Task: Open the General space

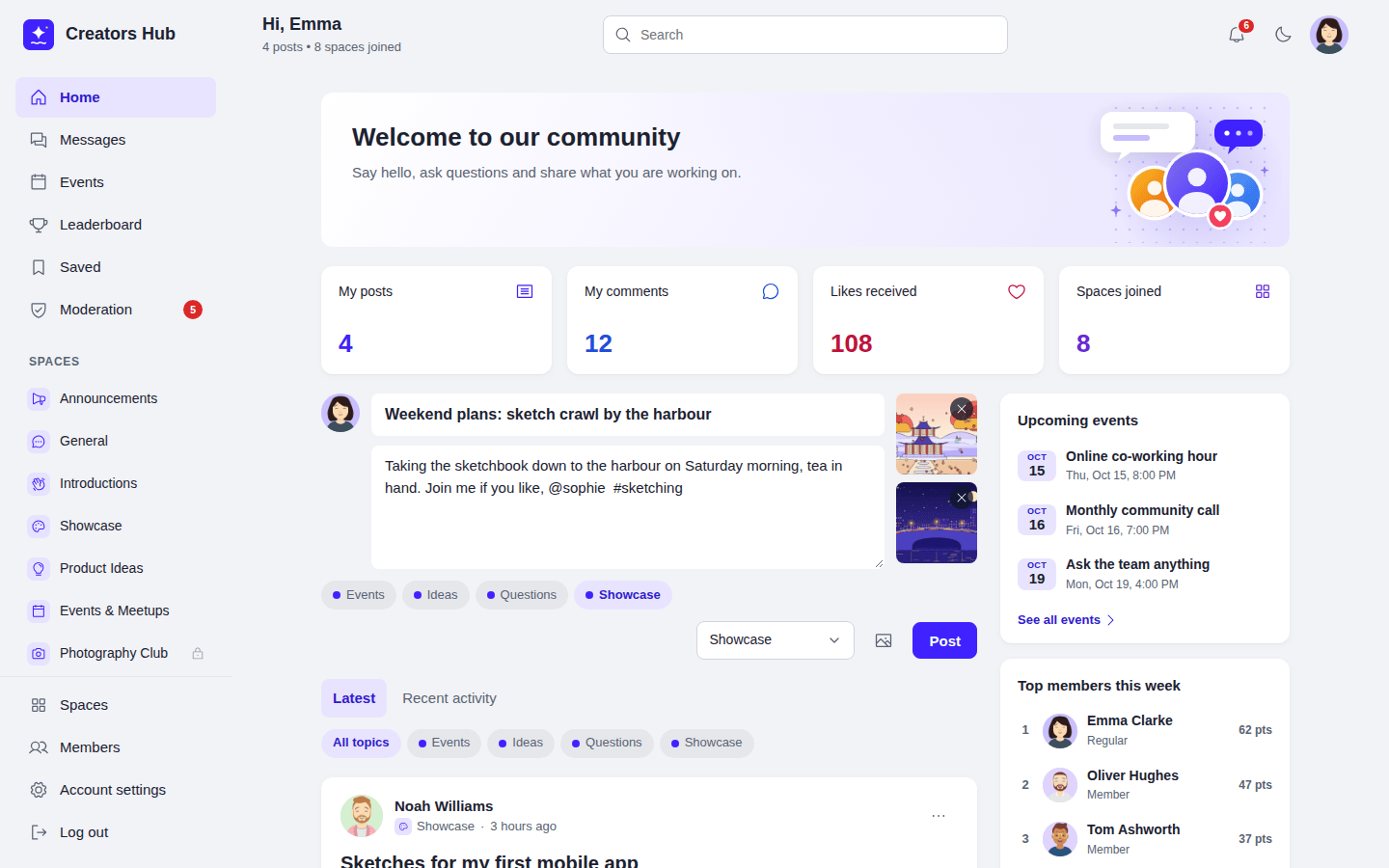Action: [x=116, y=441]
